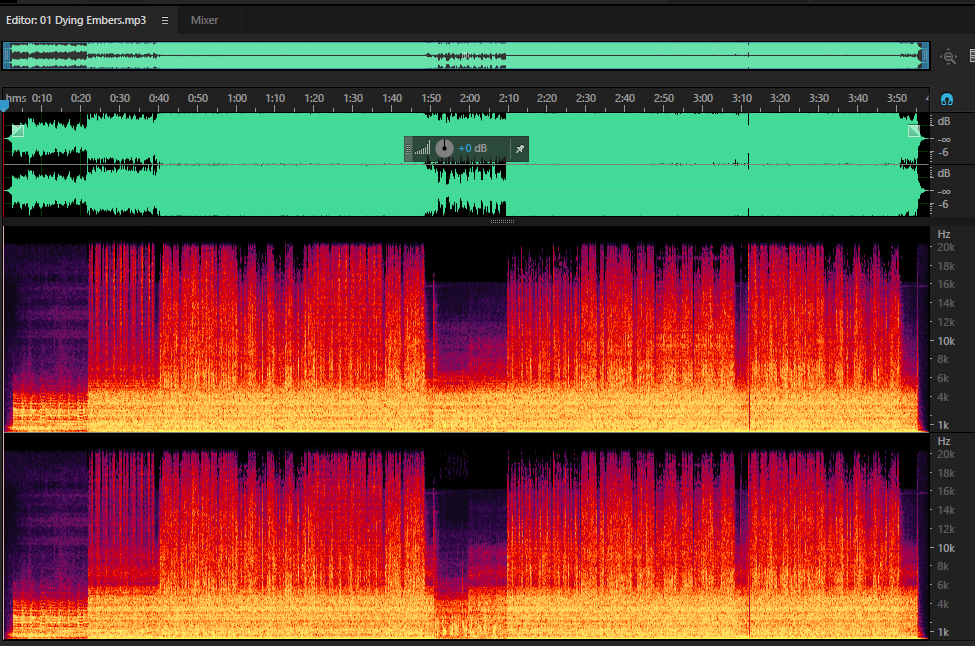
Task: Click the 10k mark on the left channel frequency scale
Action: tap(946, 341)
